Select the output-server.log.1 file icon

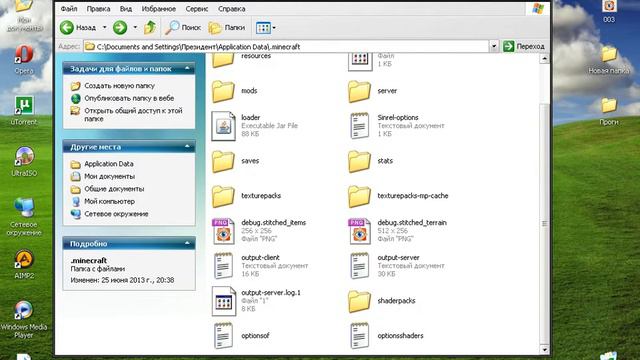(x=224, y=301)
